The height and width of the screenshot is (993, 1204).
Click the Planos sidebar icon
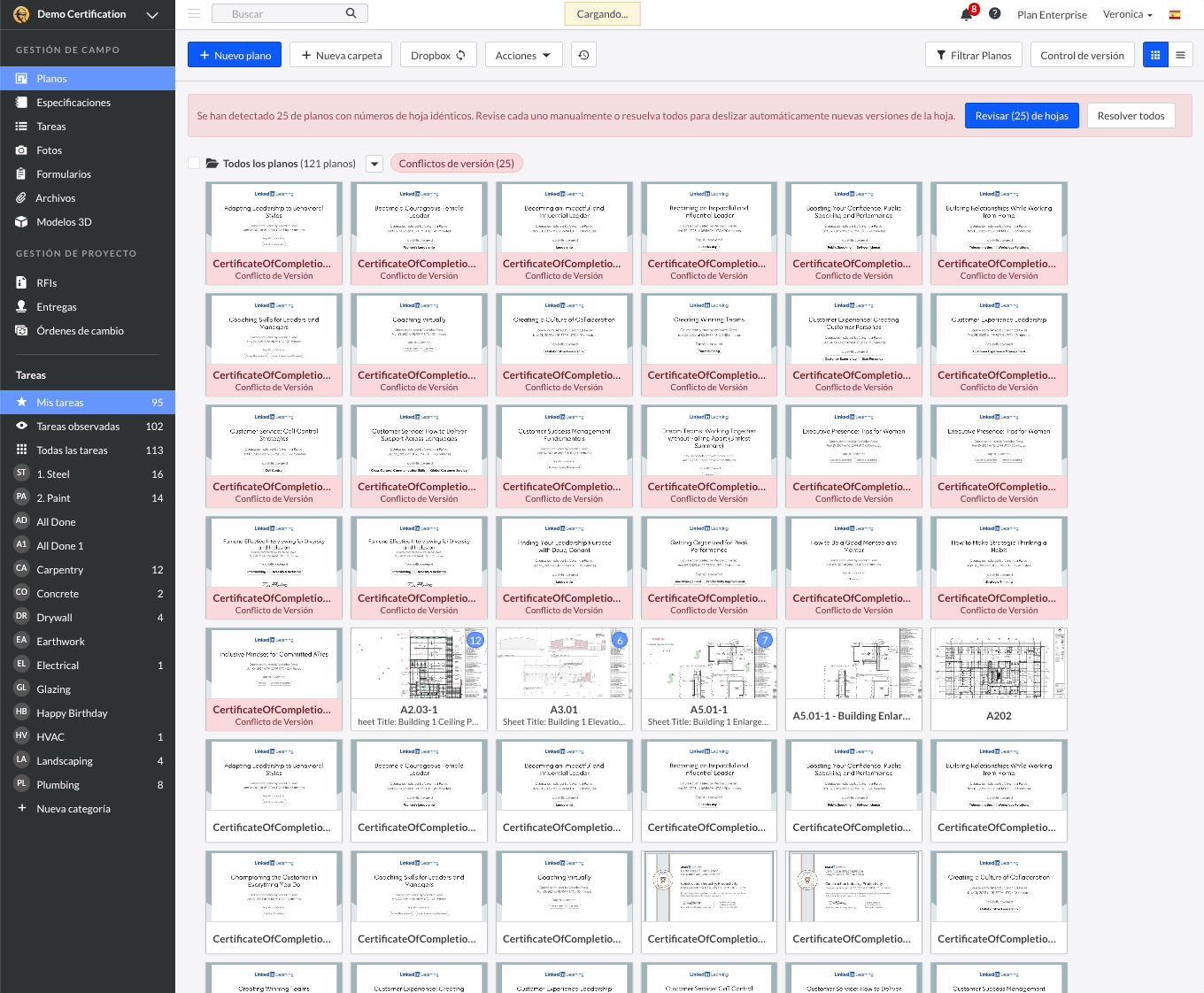coord(21,79)
